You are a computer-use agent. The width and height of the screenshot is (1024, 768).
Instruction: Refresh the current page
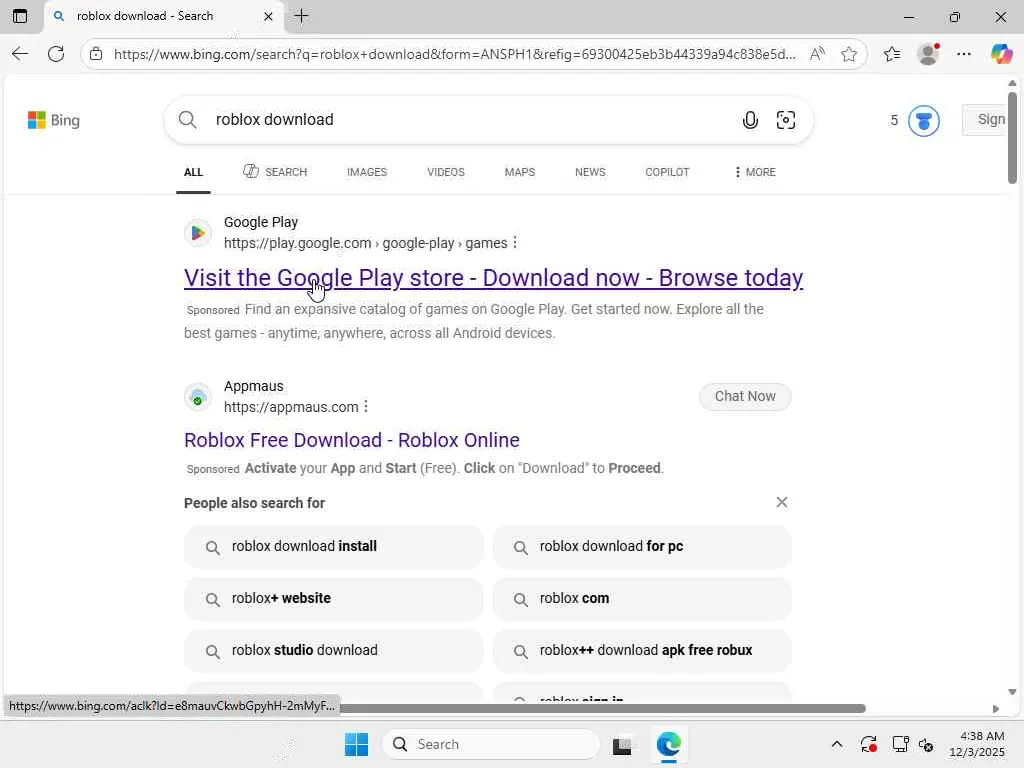click(56, 54)
